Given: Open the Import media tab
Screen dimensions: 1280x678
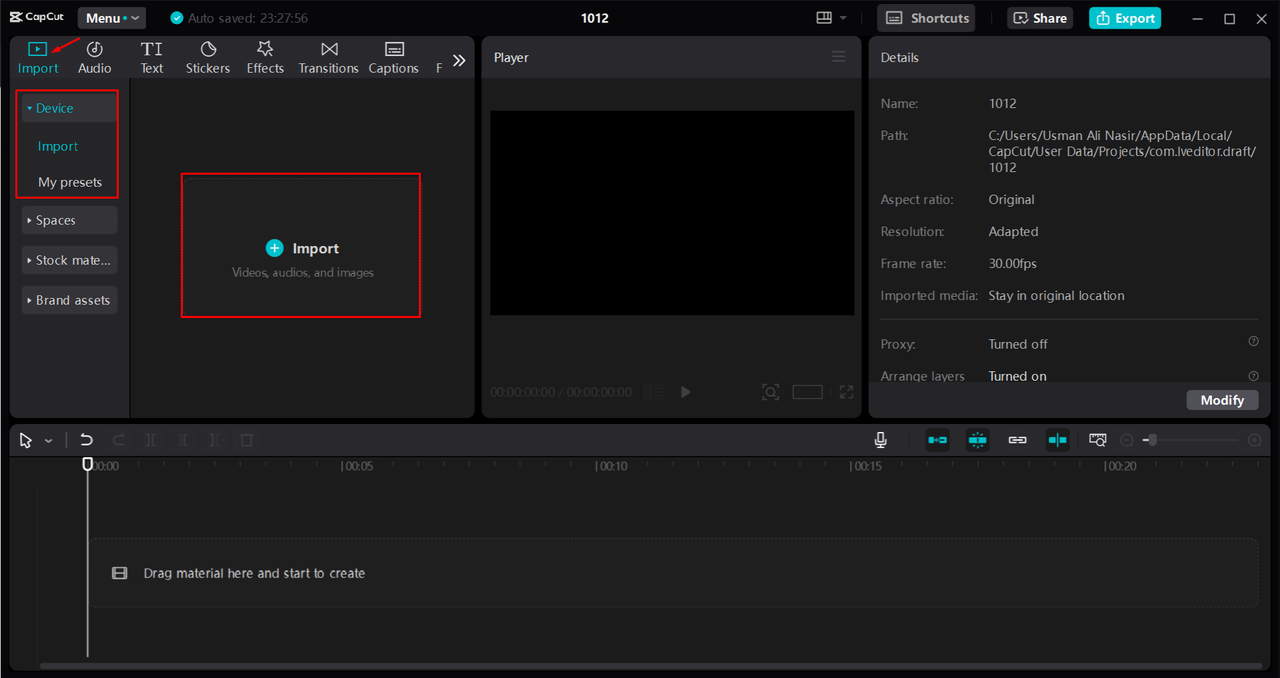Looking at the screenshot, I should (x=38, y=58).
